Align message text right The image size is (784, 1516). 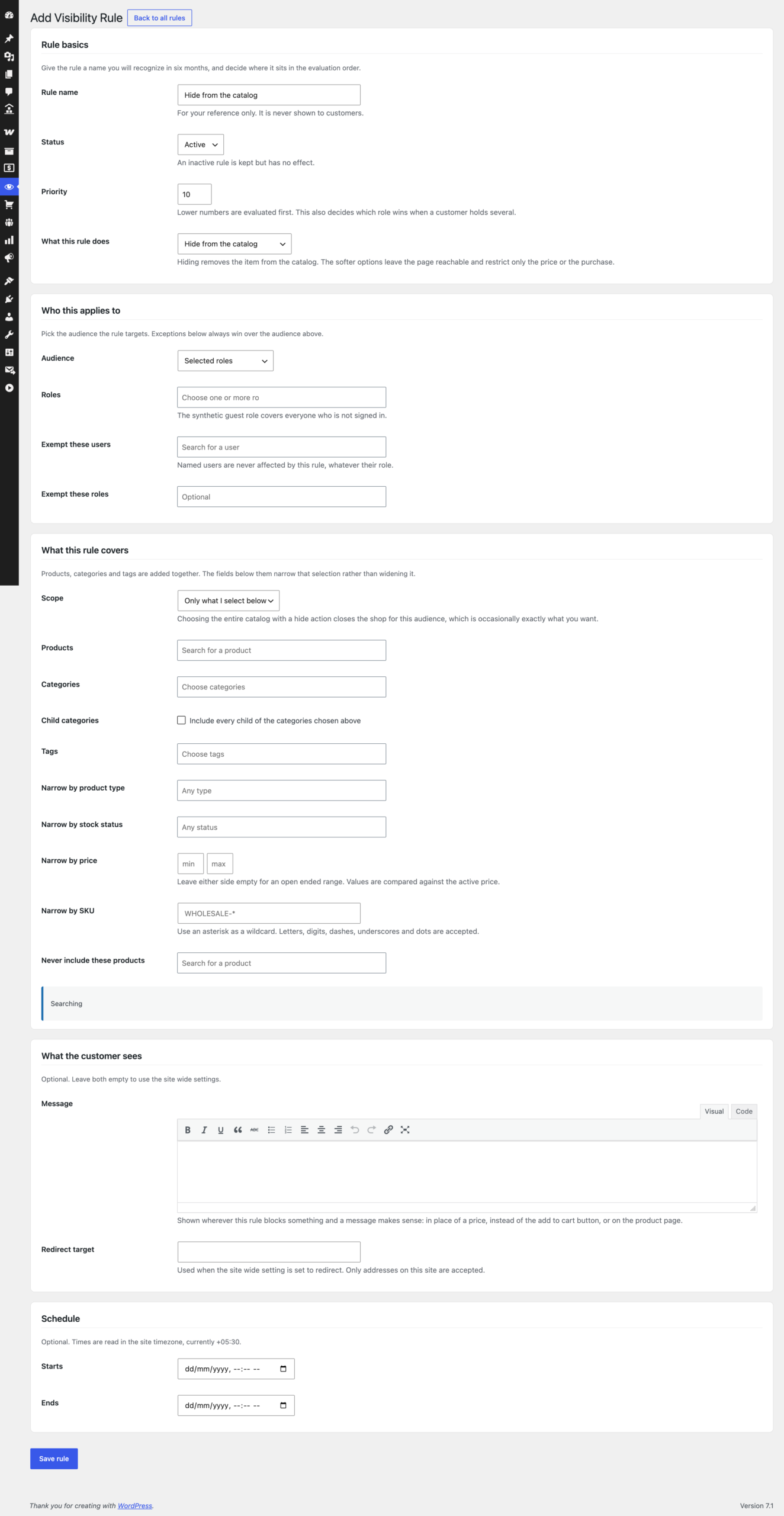338,1130
